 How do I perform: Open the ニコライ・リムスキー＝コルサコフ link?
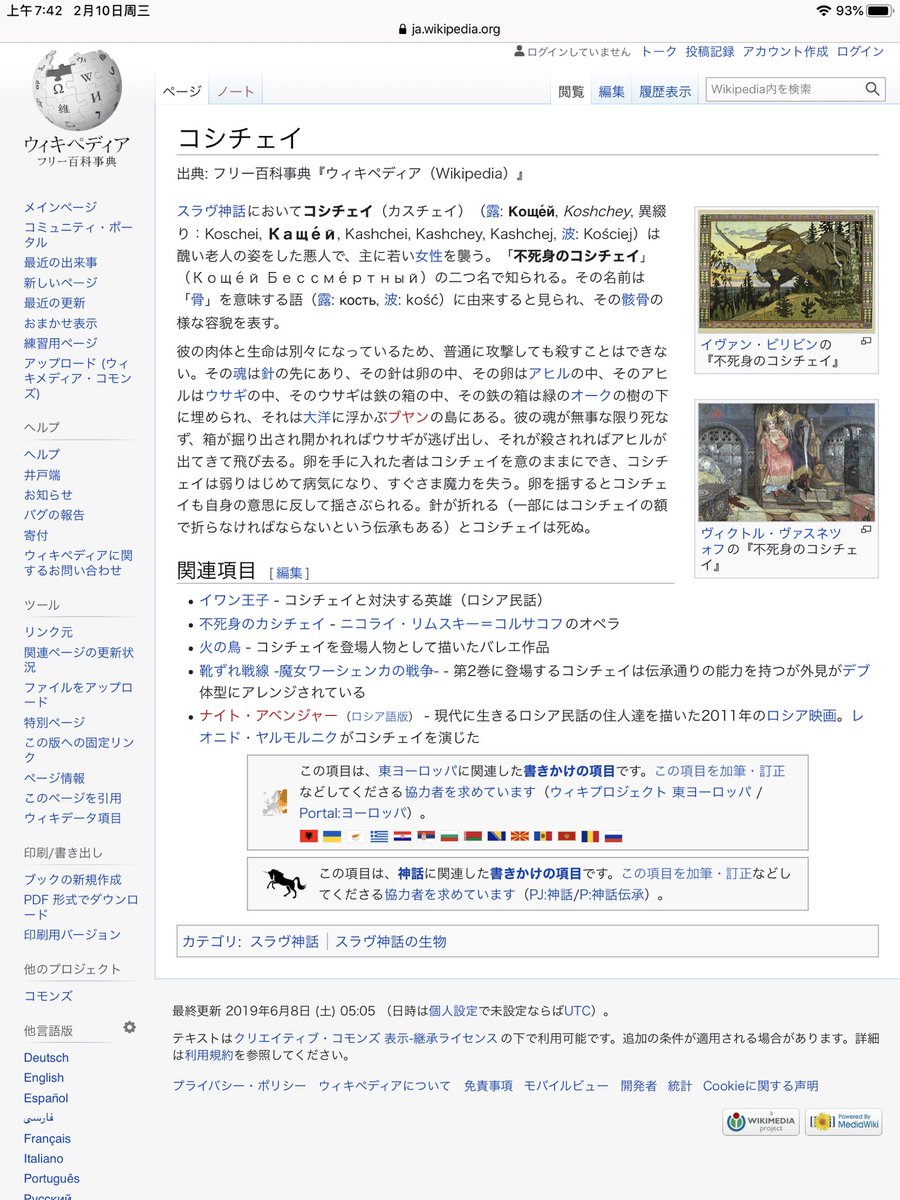452,623
